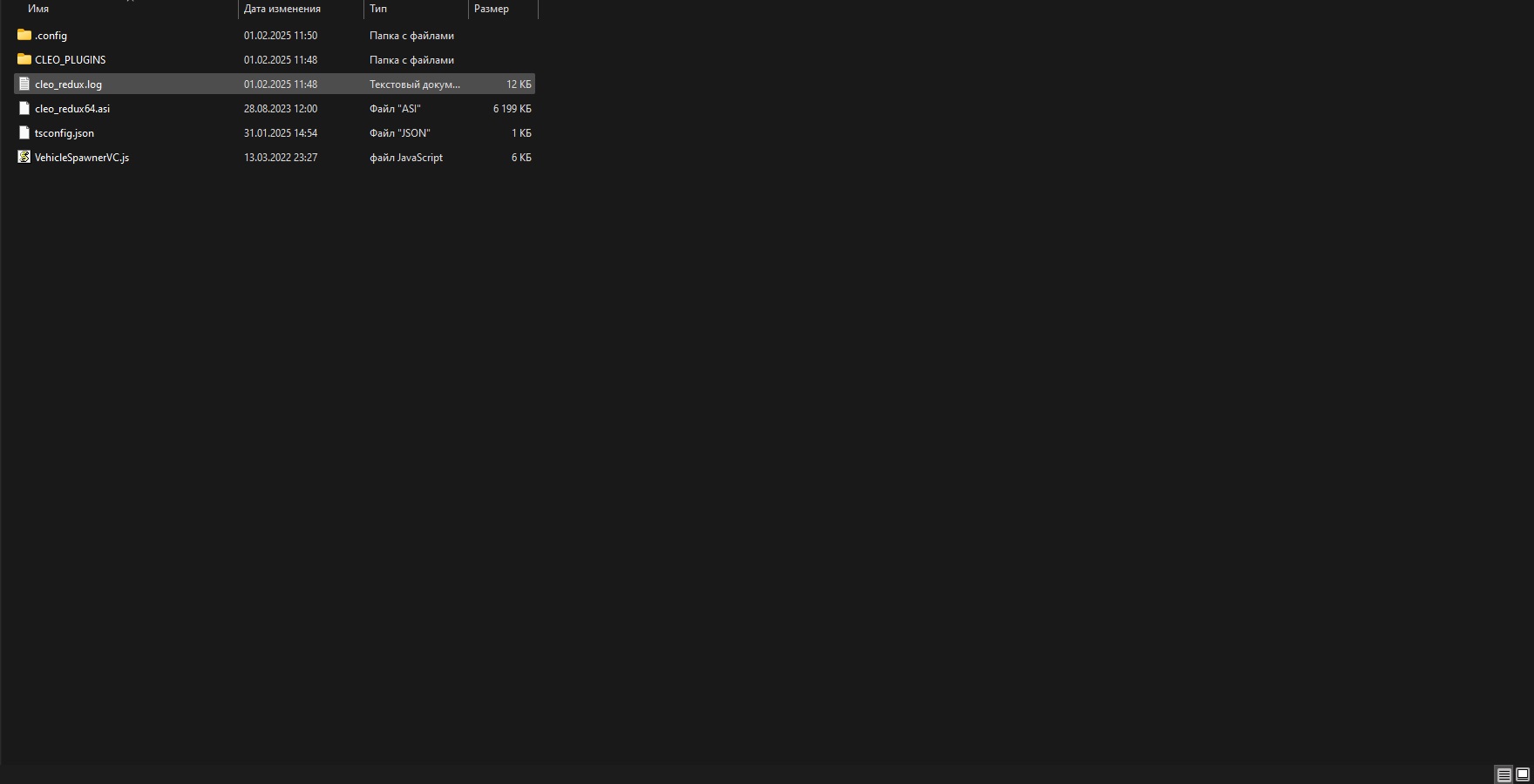
Task: Click the date 01.02.2025 11:50 of .config
Action: tap(281, 36)
